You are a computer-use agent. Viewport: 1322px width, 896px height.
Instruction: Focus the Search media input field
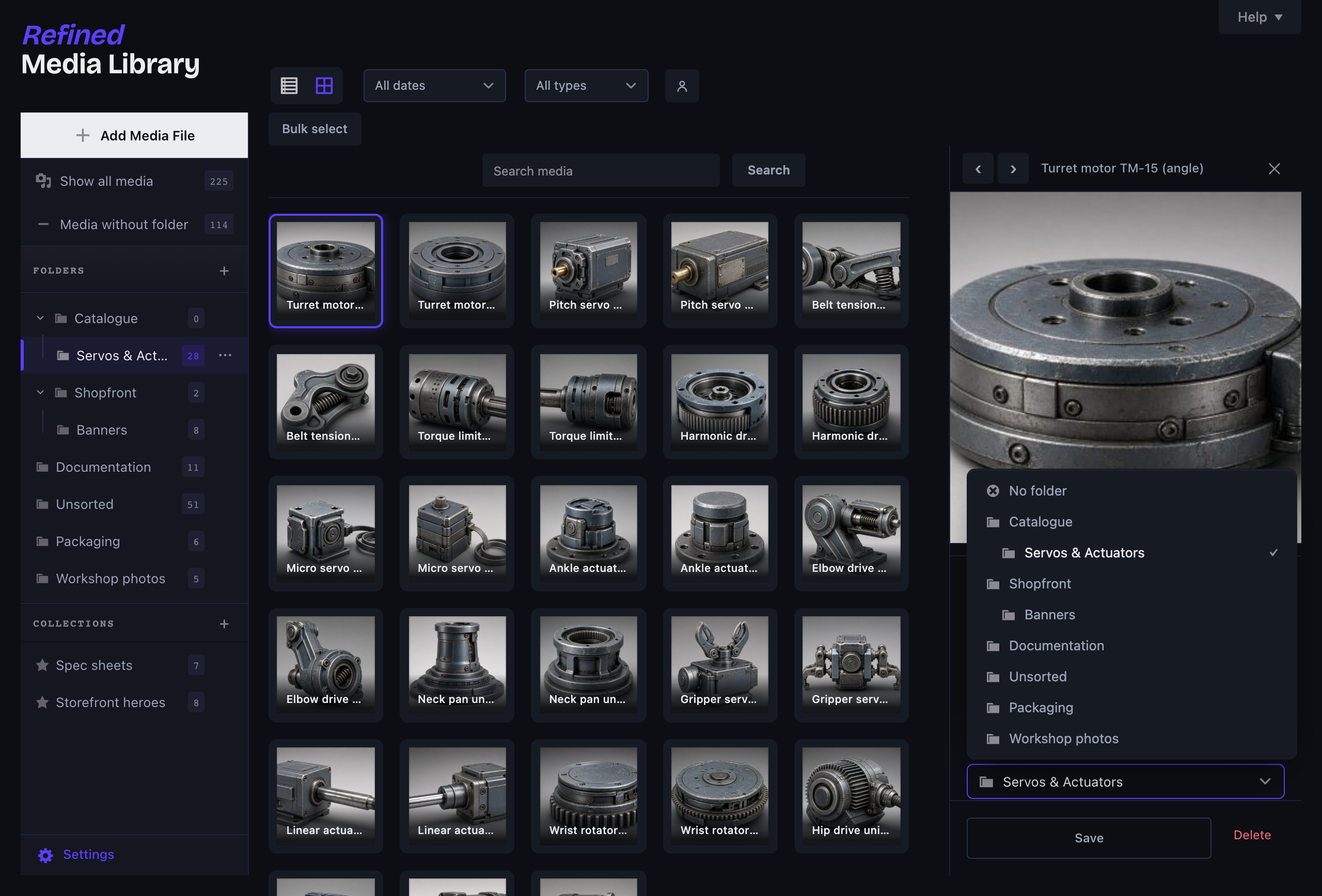[600, 170]
